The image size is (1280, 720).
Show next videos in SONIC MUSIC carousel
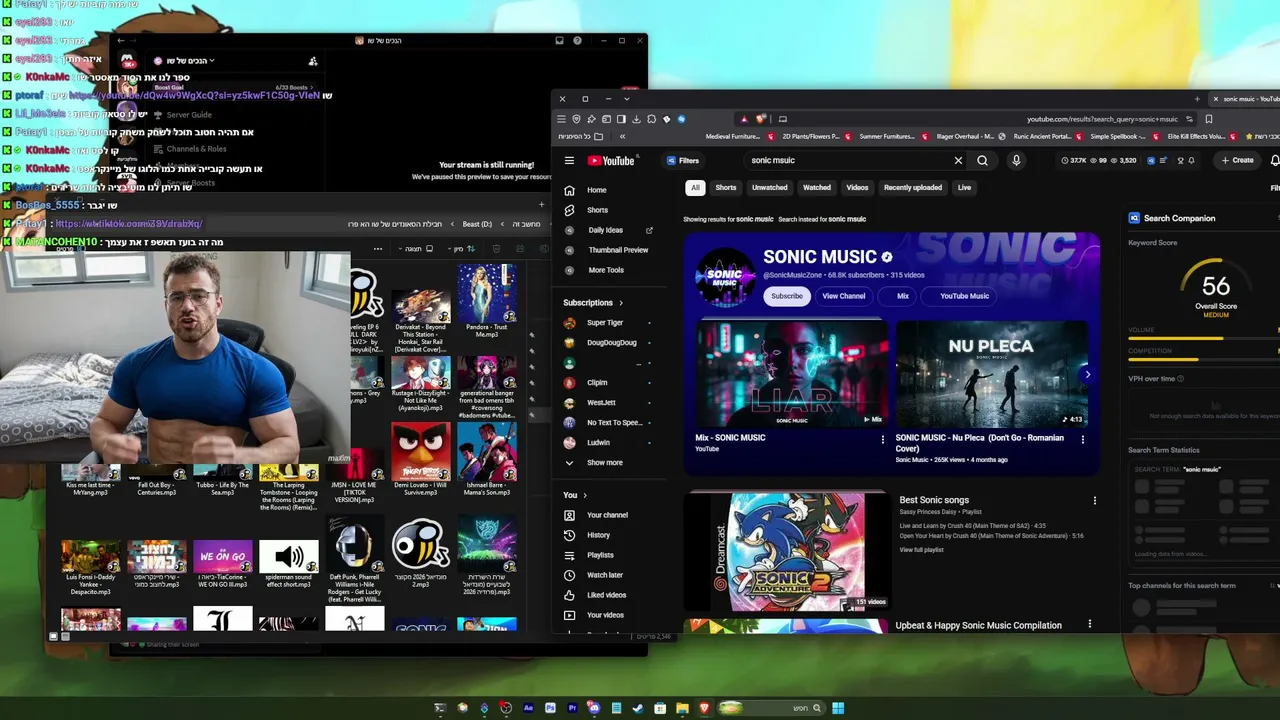[1088, 374]
